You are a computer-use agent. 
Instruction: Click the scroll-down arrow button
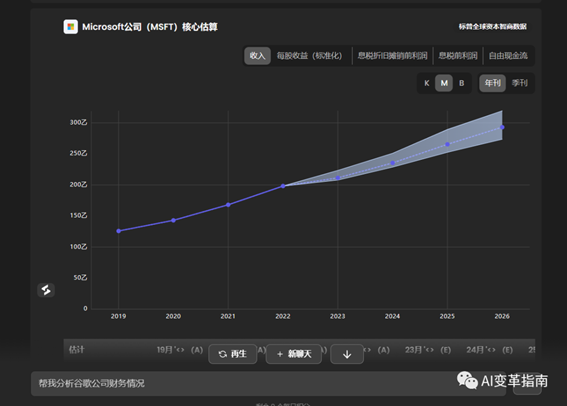coord(347,354)
